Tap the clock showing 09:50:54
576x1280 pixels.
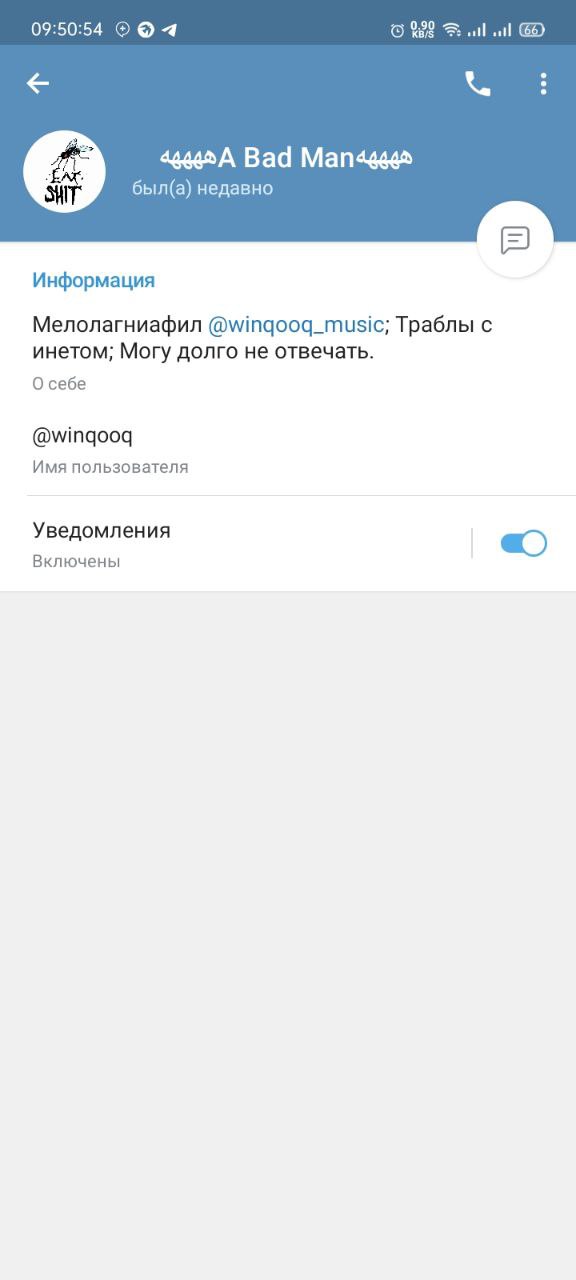point(67,30)
